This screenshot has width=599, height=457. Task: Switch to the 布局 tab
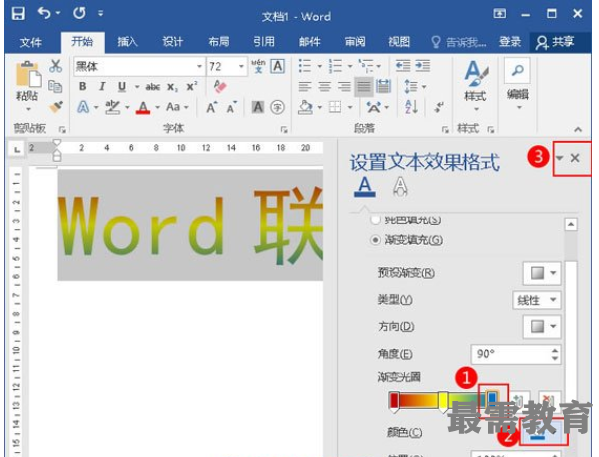tap(219, 42)
